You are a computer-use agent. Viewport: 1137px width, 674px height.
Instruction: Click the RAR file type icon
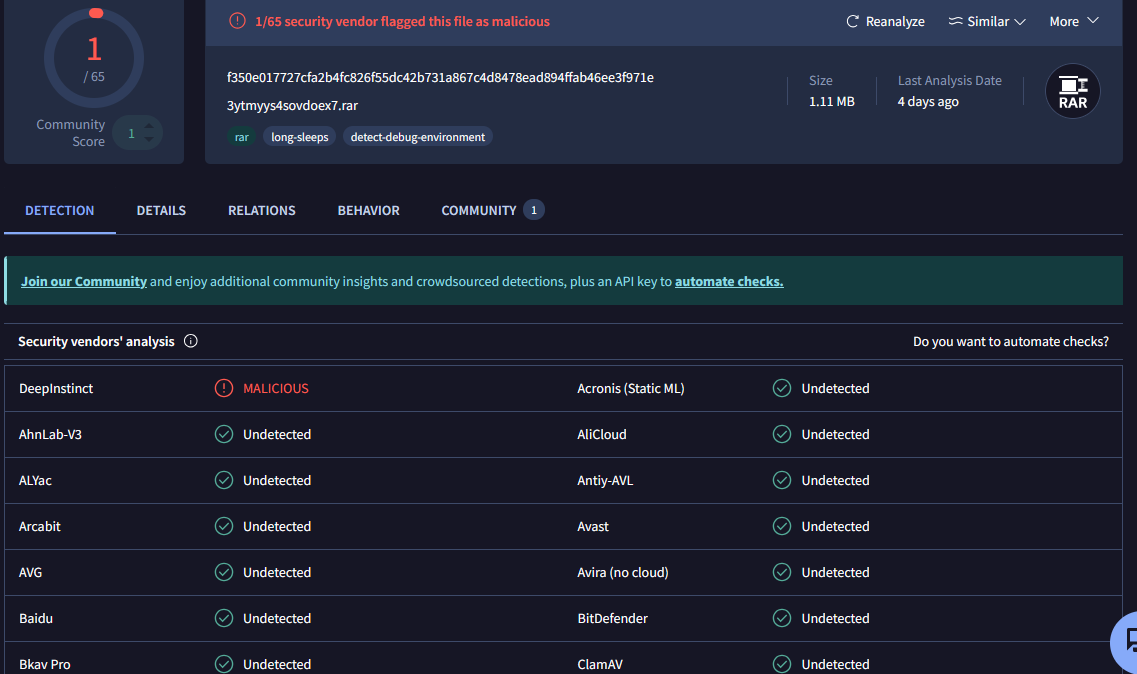coord(1072,91)
